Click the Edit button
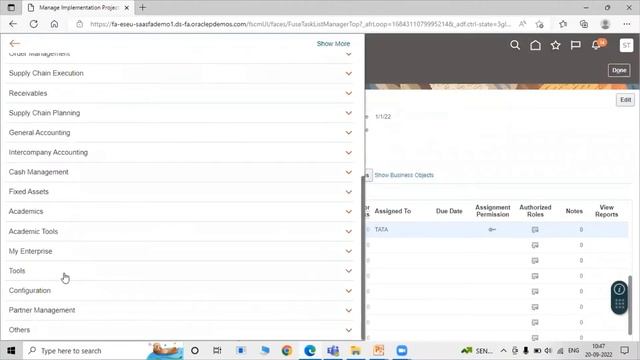The image size is (640, 360). tap(625, 100)
